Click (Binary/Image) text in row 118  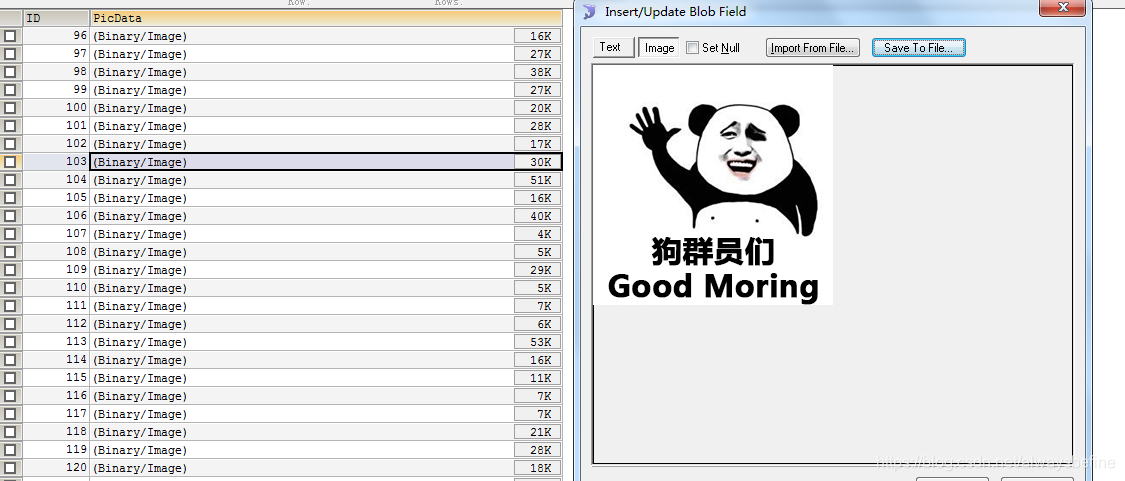(x=140, y=432)
